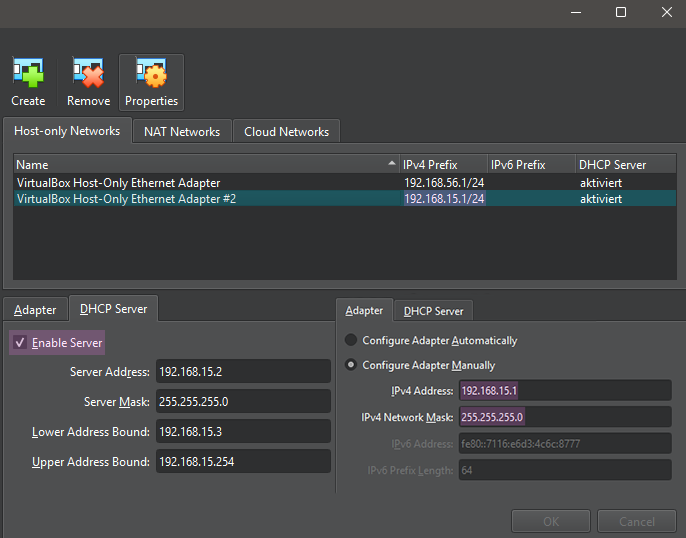Click the IPv4 Prefix column header
686x538 pixels.
tap(444, 165)
